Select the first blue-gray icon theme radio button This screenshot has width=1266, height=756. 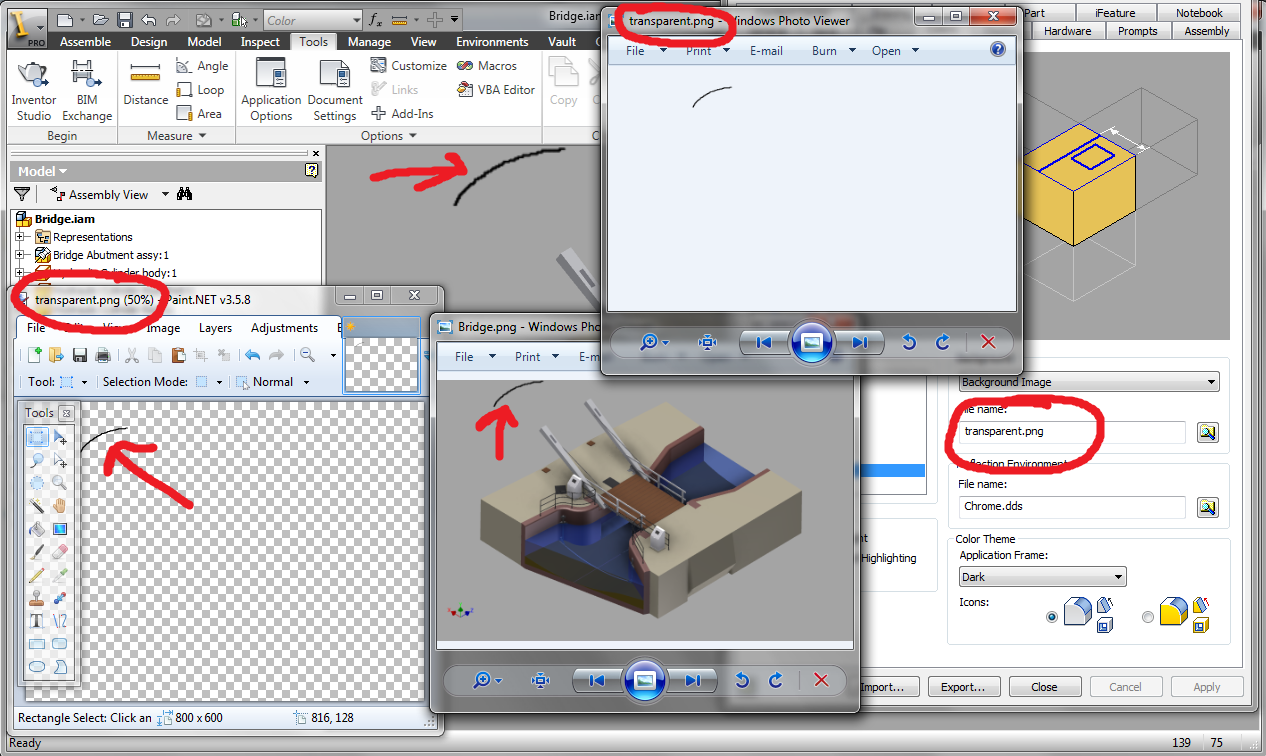pos(1052,617)
